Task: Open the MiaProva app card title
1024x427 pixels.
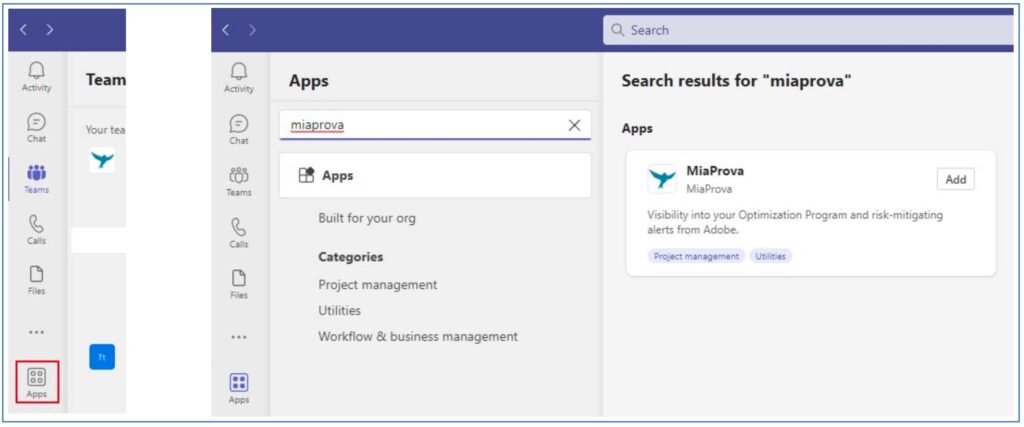Action: pyautogui.click(x=714, y=171)
